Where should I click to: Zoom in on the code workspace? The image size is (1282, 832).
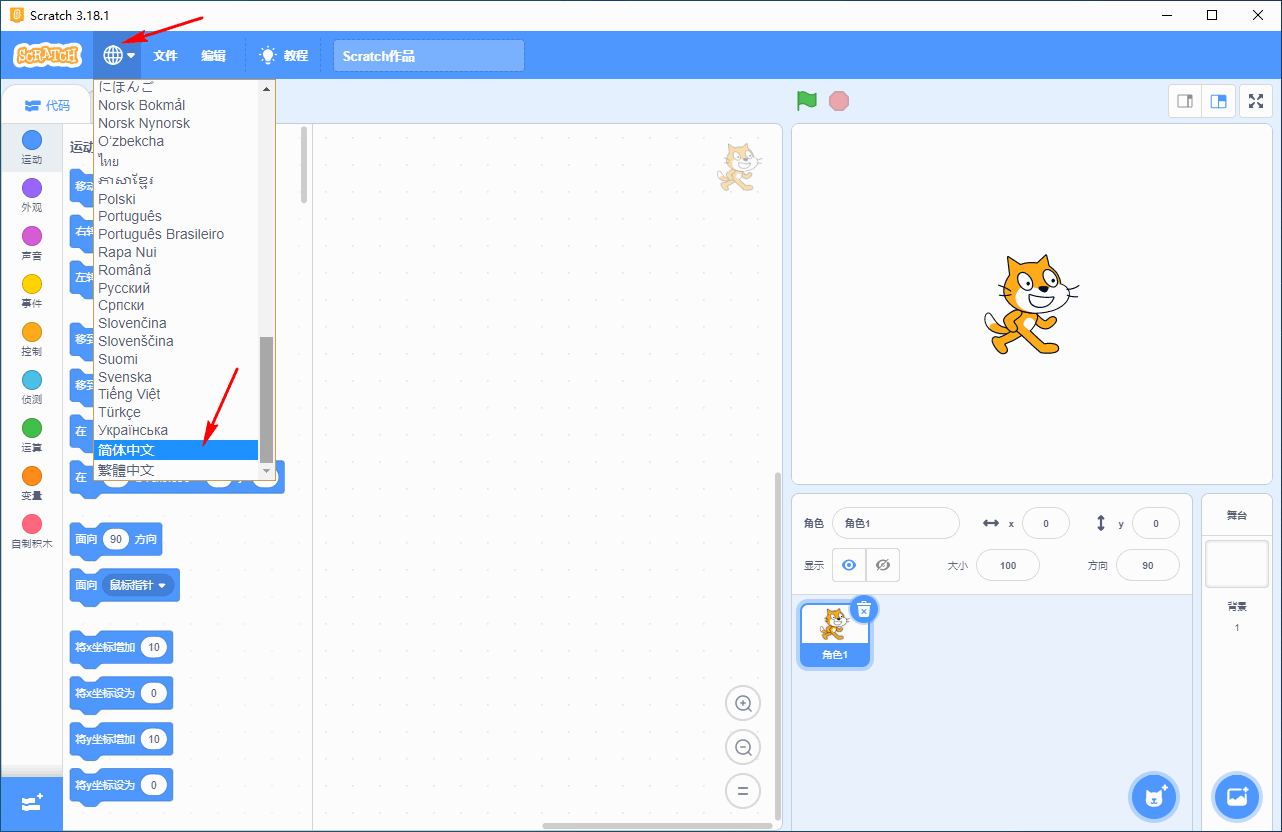pos(743,703)
